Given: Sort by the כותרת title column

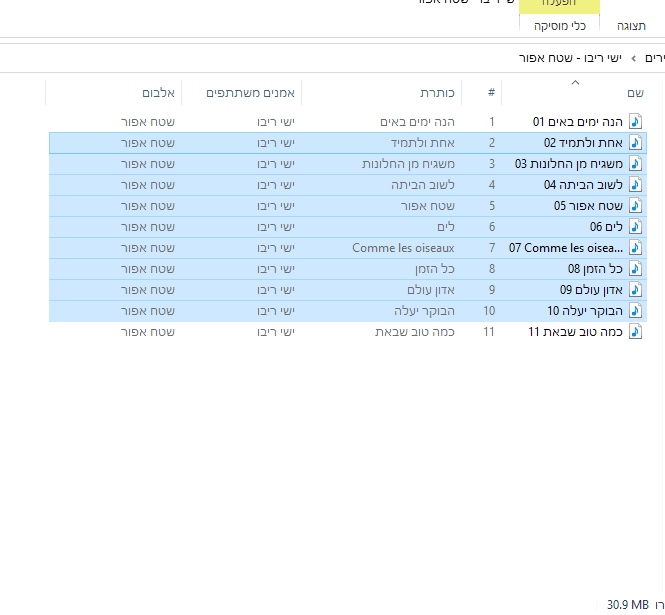Looking at the screenshot, I should [437, 93].
